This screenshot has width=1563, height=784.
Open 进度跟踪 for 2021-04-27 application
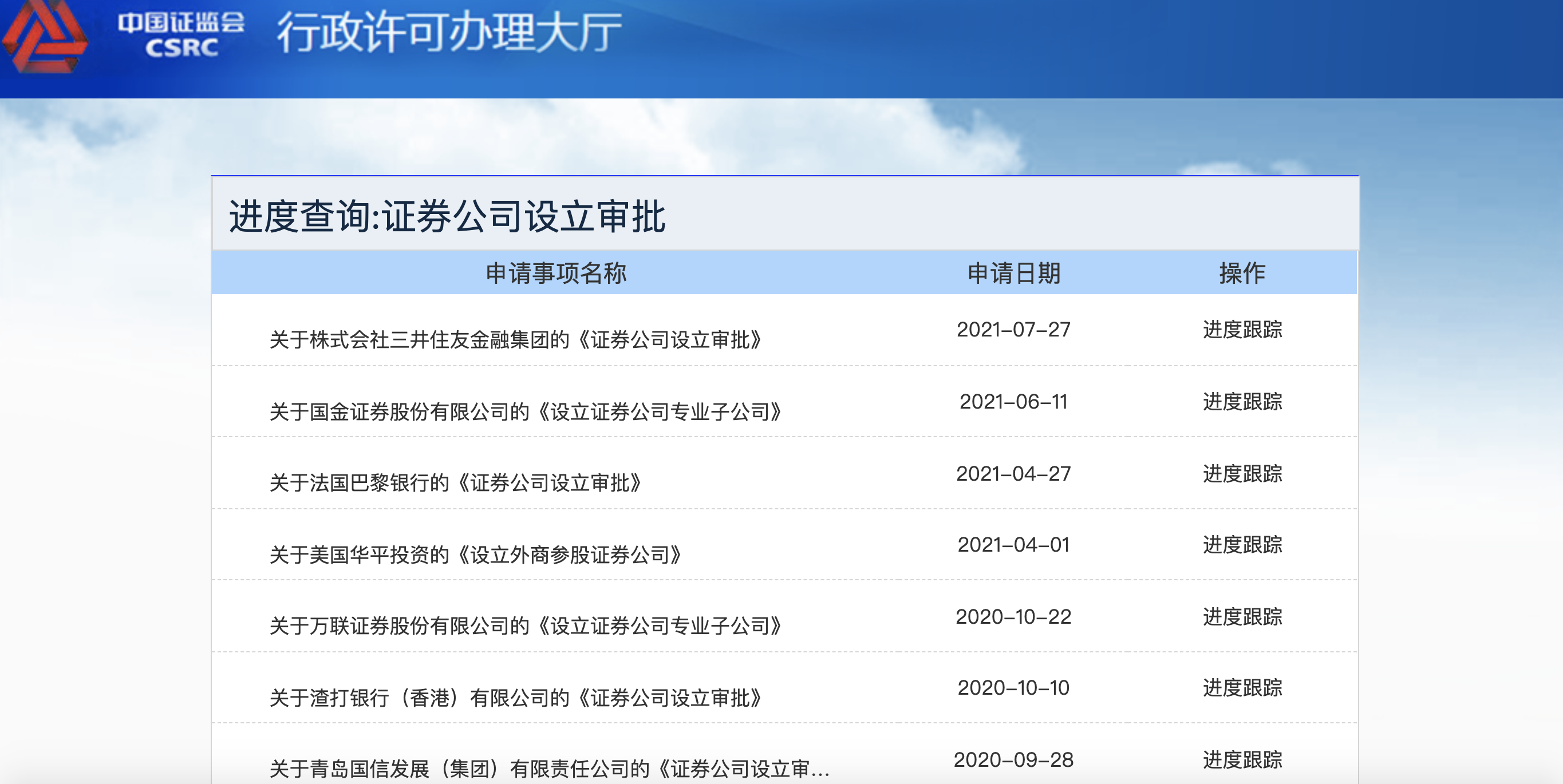point(1242,474)
